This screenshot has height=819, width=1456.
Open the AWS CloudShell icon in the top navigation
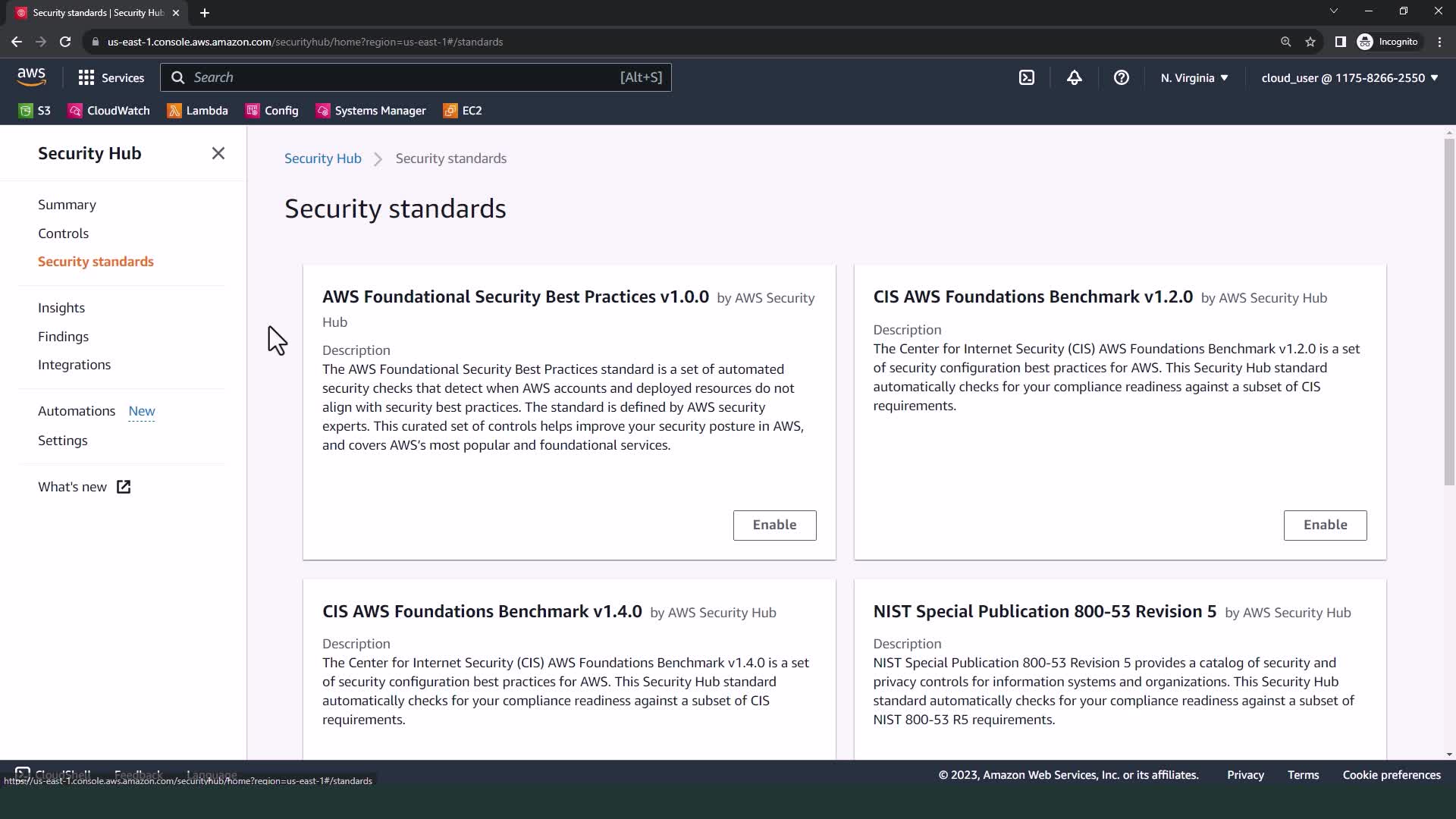click(x=1027, y=77)
